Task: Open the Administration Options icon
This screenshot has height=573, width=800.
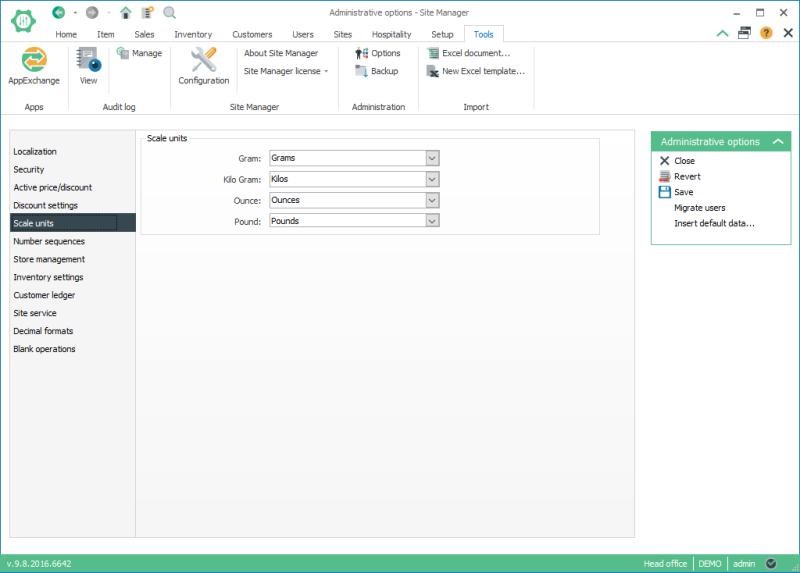Action: [362, 53]
